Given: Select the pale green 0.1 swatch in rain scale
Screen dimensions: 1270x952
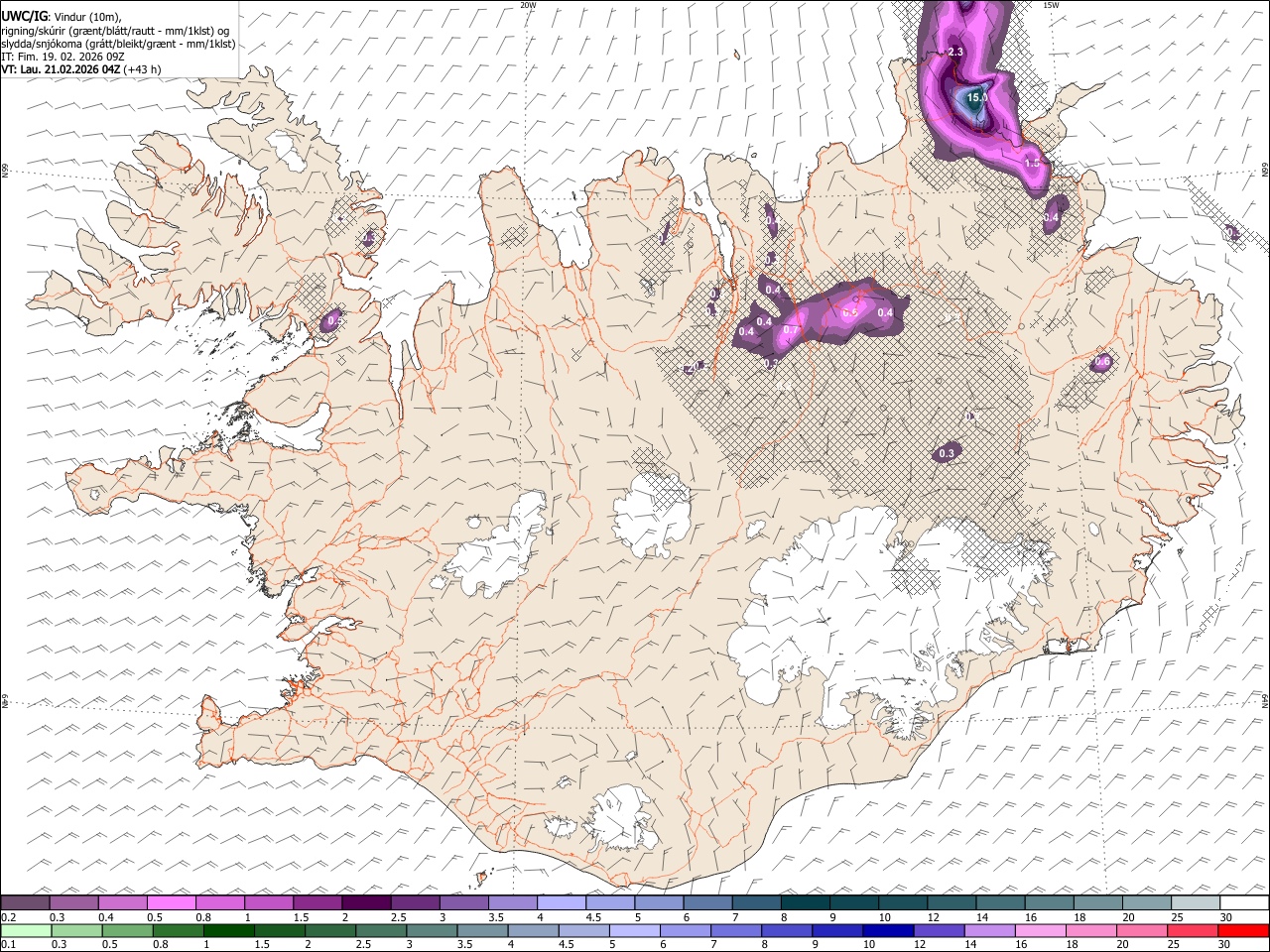Looking at the screenshot, I should (25, 930).
